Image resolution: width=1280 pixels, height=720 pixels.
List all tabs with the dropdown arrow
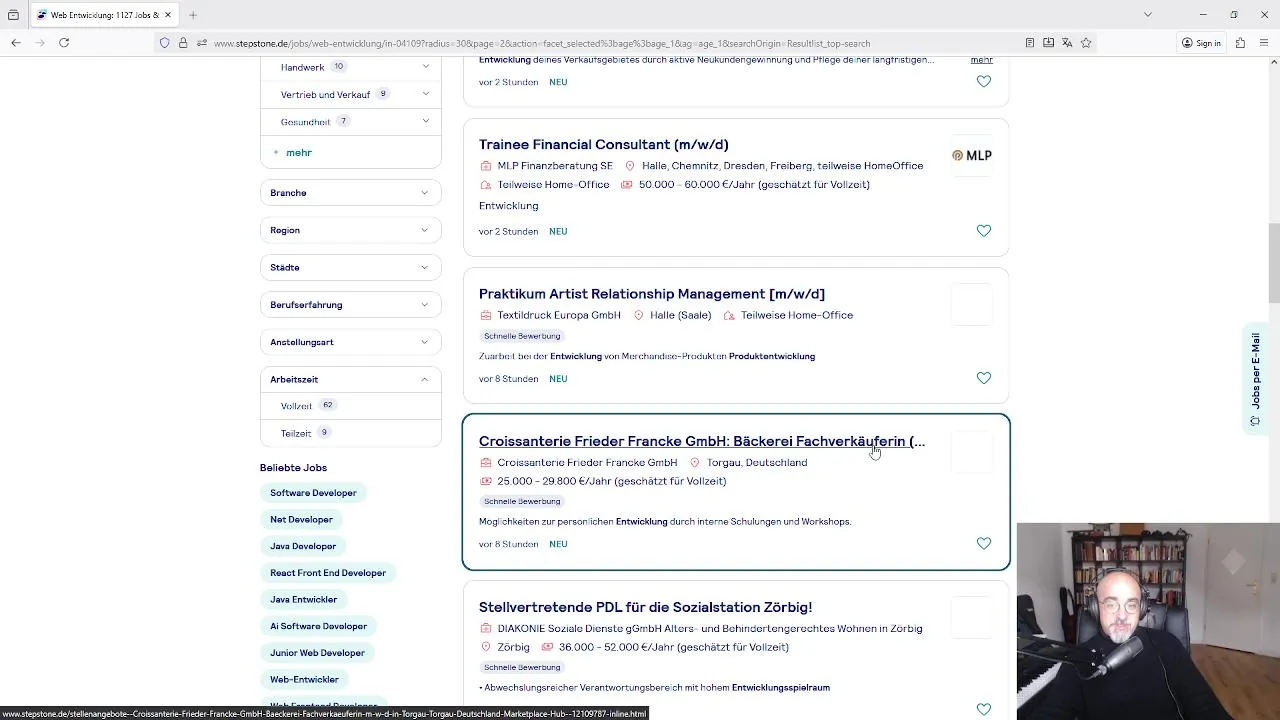1147,15
